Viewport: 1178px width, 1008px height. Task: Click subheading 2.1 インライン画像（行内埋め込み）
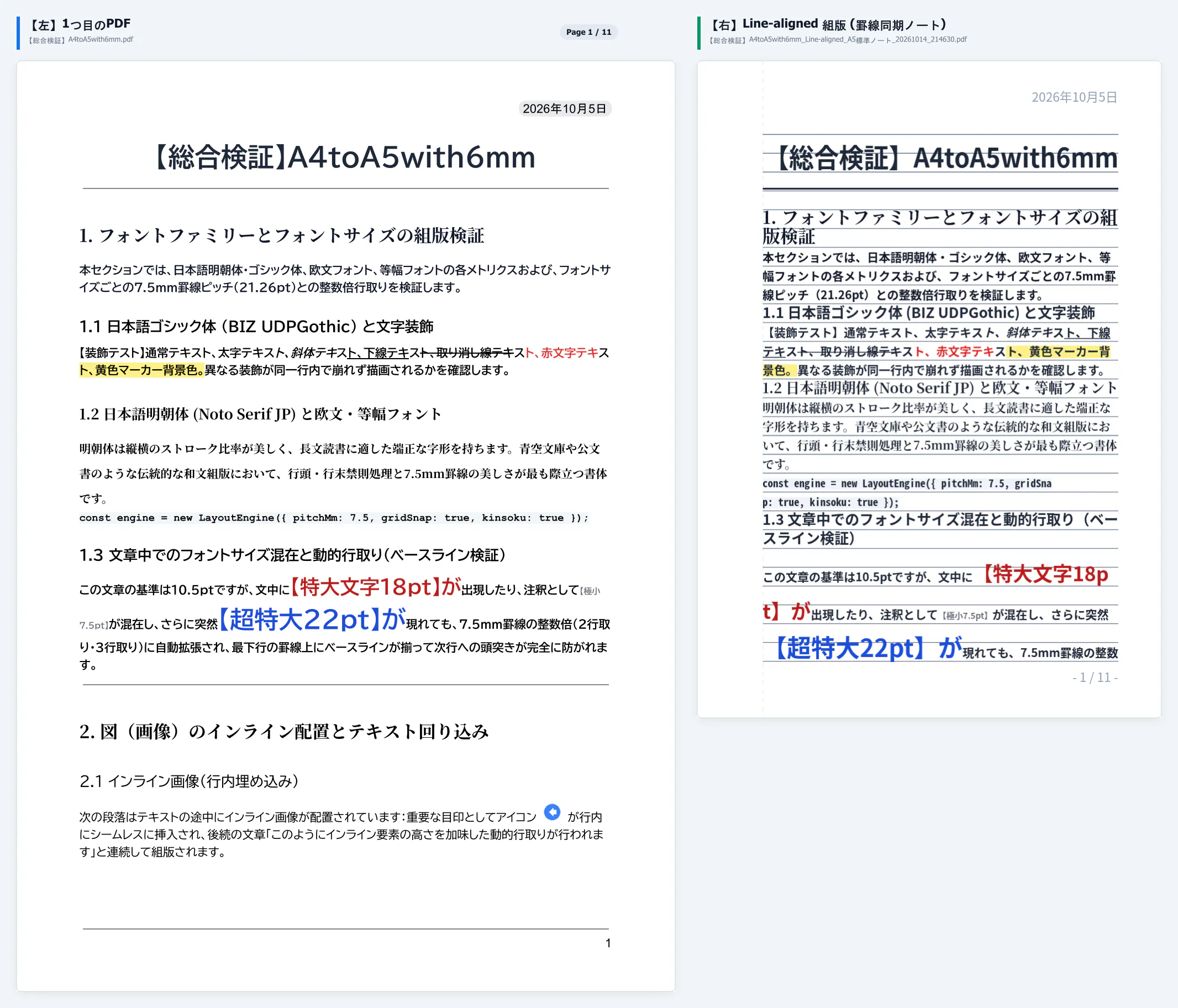click(x=190, y=781)
